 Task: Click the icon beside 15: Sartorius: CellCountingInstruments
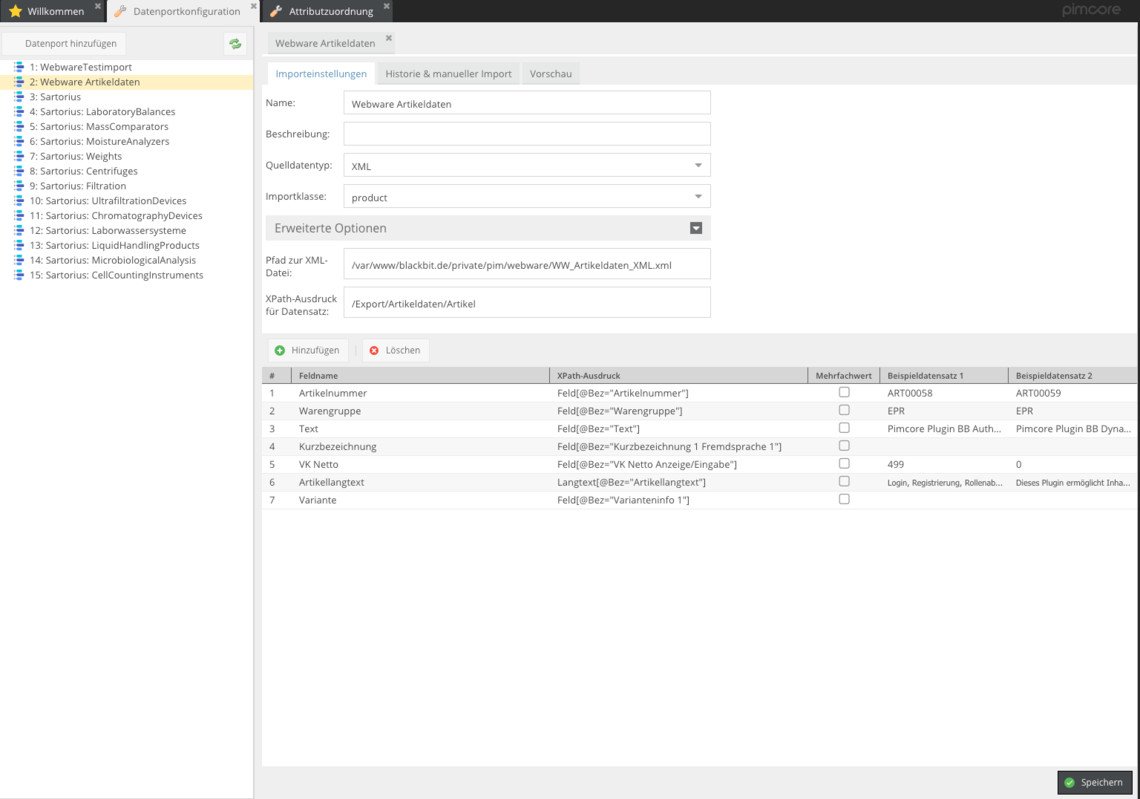click(20, 275)
